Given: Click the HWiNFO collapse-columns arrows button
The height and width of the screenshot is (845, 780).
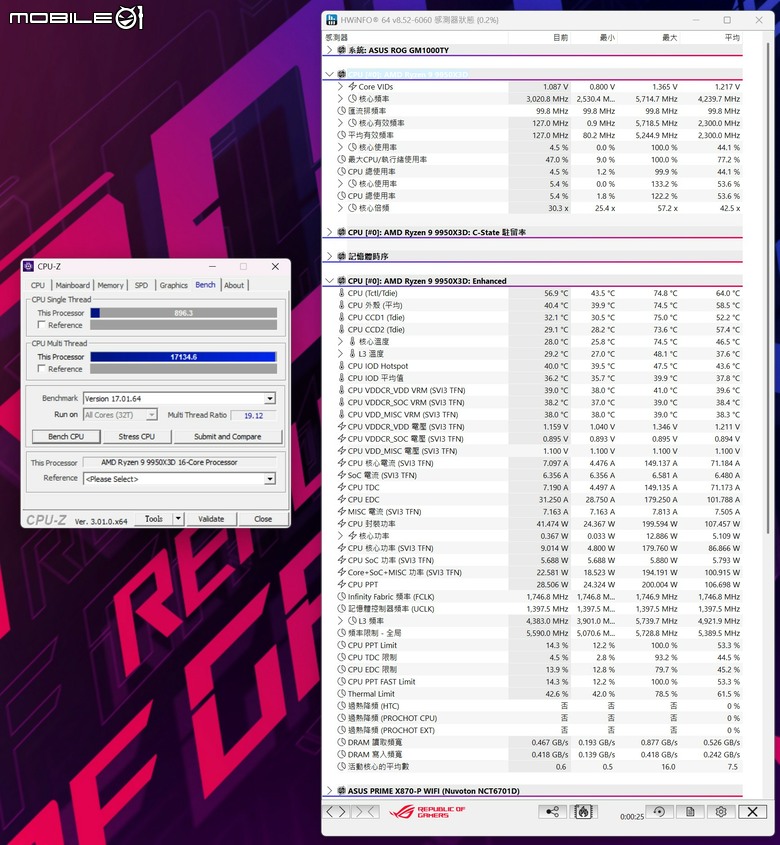Looking at the screenshot, I should [365, 812].
